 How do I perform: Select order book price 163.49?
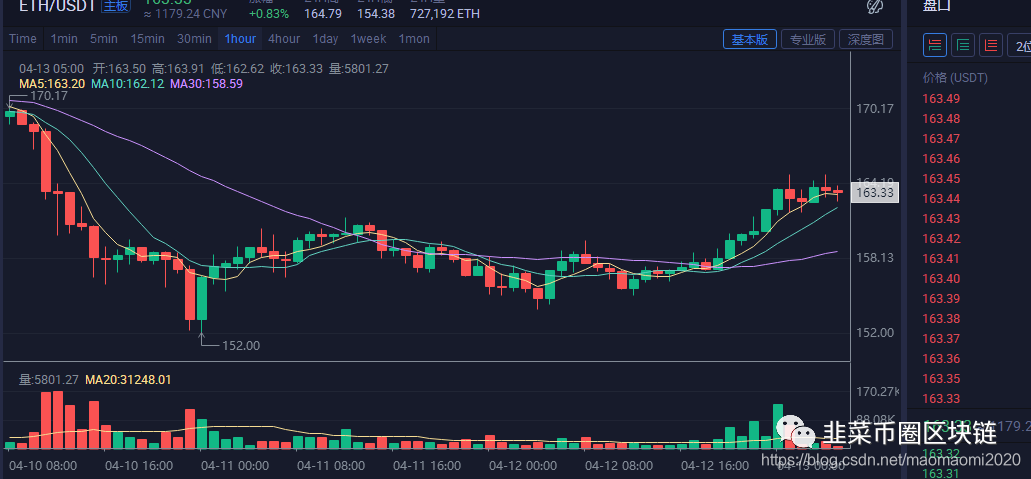[x=941, y=99]
